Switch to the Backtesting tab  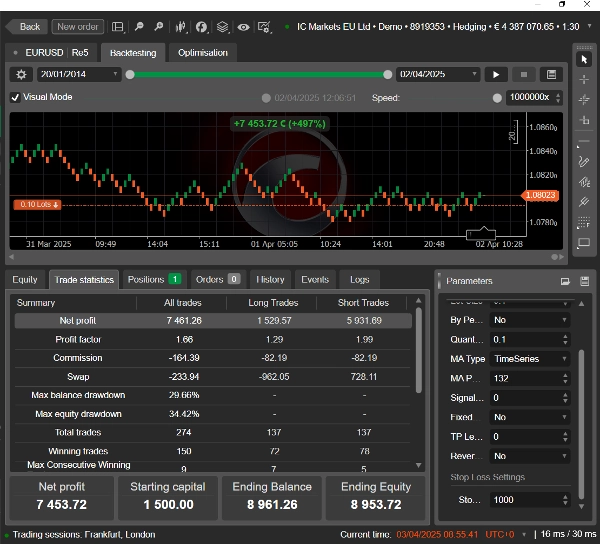[133, 53]
